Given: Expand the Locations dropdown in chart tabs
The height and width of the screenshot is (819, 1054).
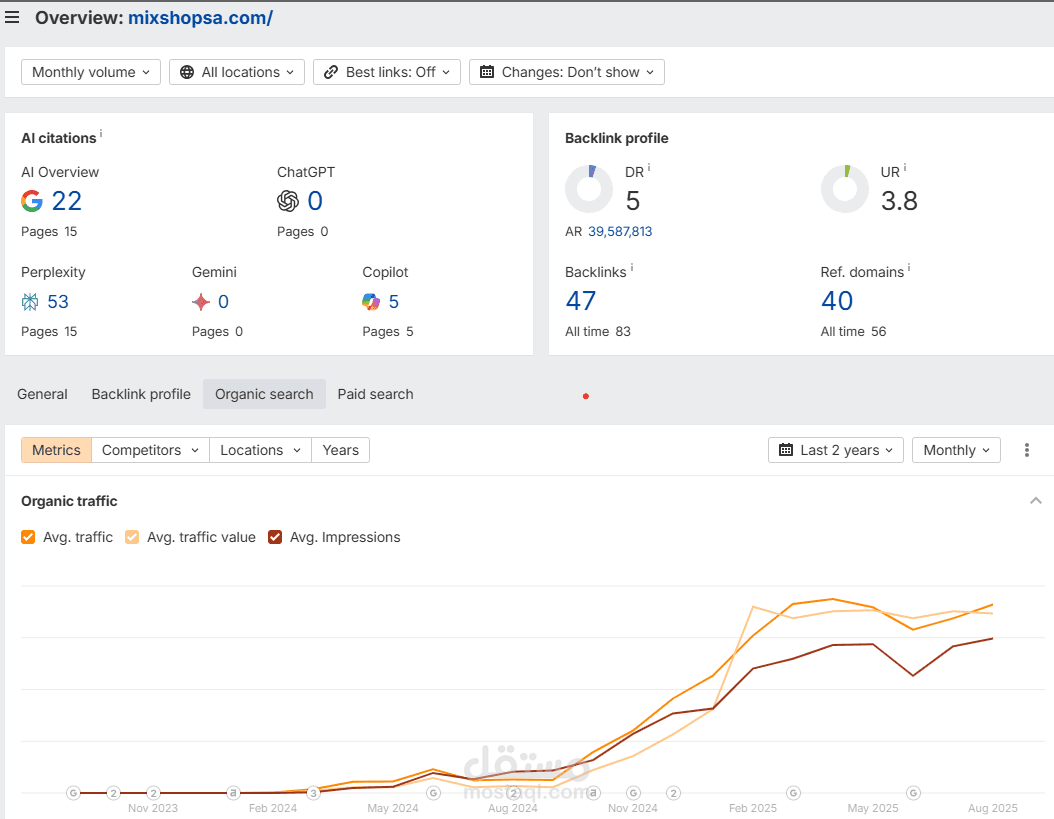Looking at the screenshot, I should 260,450.
